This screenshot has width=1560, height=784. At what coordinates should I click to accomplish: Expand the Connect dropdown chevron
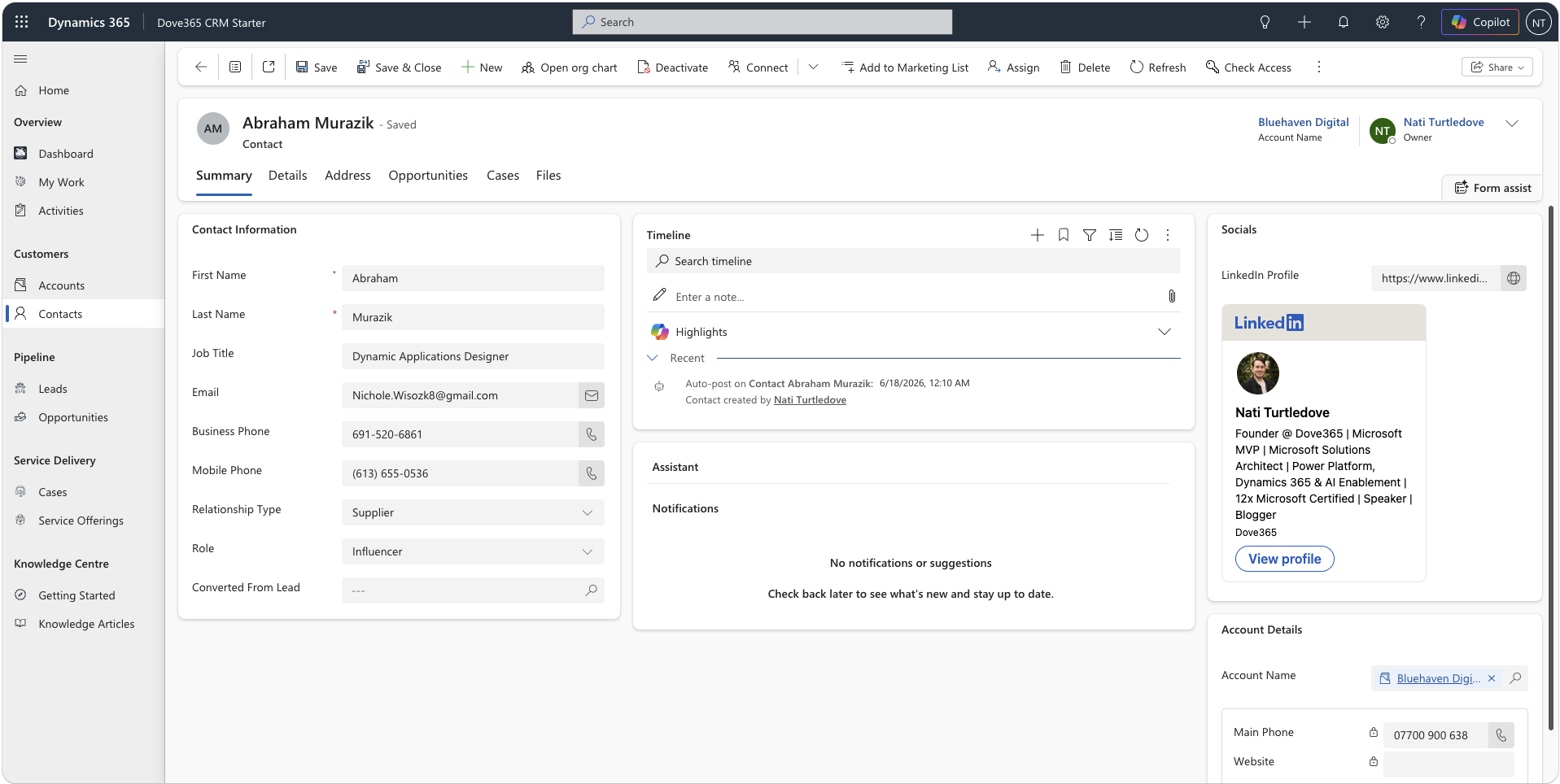813,67
